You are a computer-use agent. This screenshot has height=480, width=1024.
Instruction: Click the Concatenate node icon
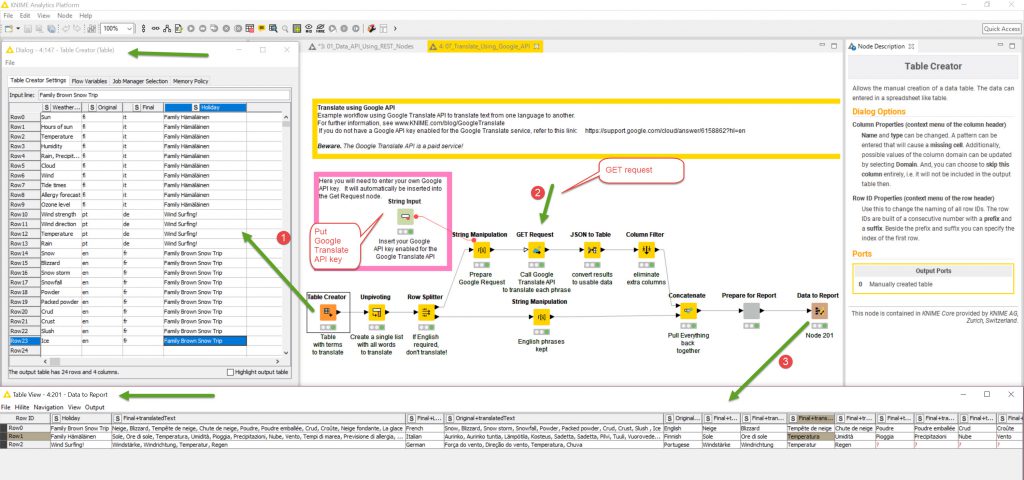point(687,311)
